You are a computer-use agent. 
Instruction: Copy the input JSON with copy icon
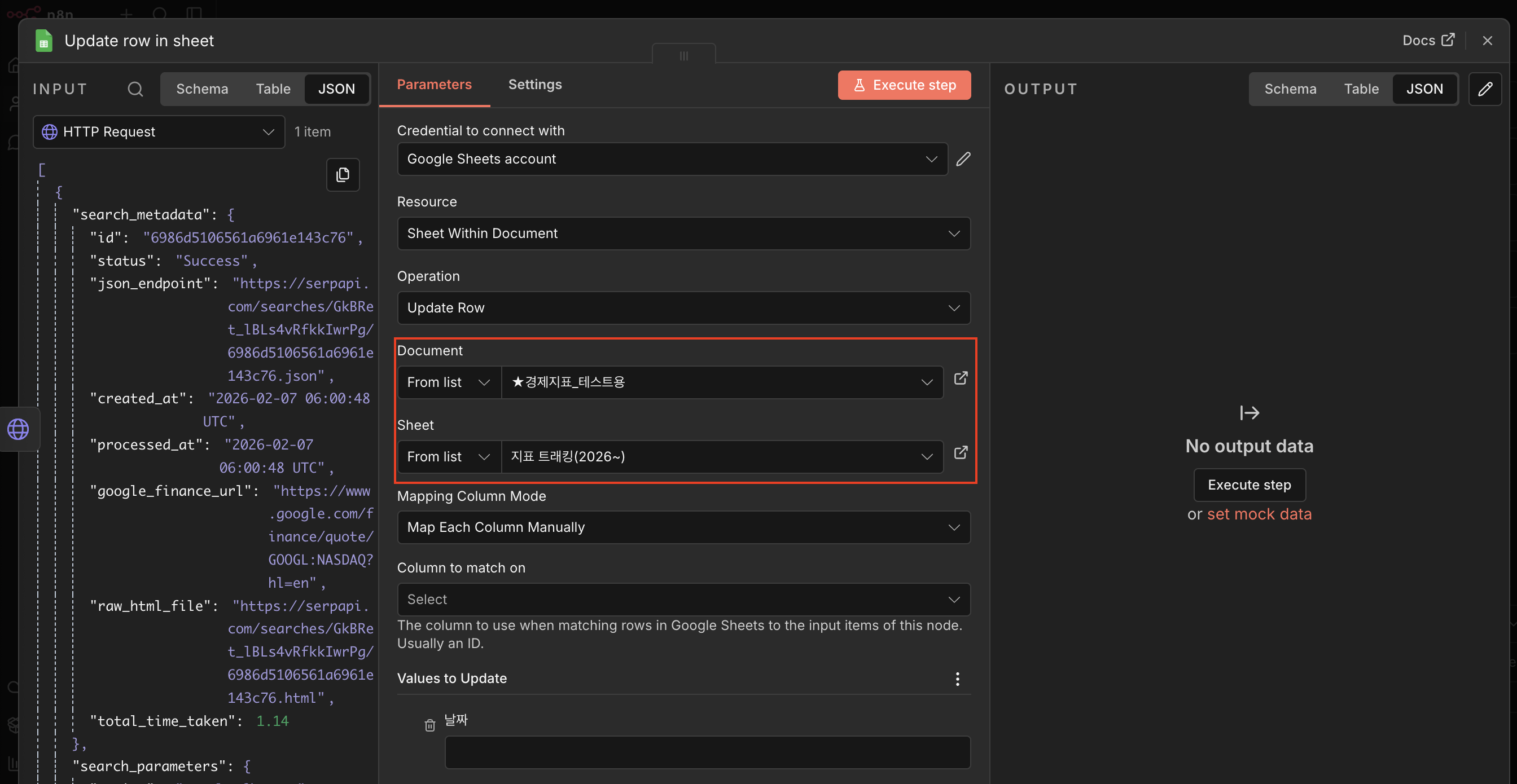point(343,175)
